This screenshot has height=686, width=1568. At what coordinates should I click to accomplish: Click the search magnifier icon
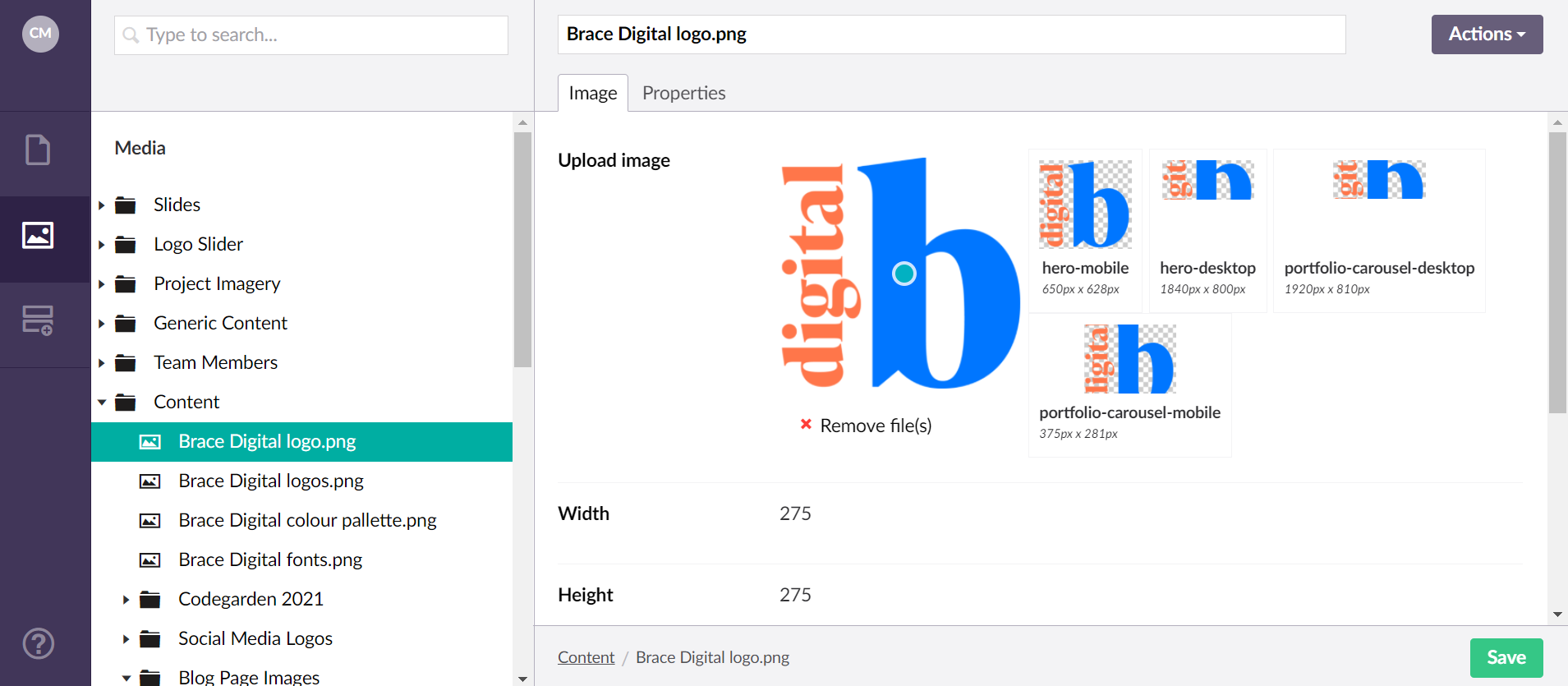click(x=131, y=35)
